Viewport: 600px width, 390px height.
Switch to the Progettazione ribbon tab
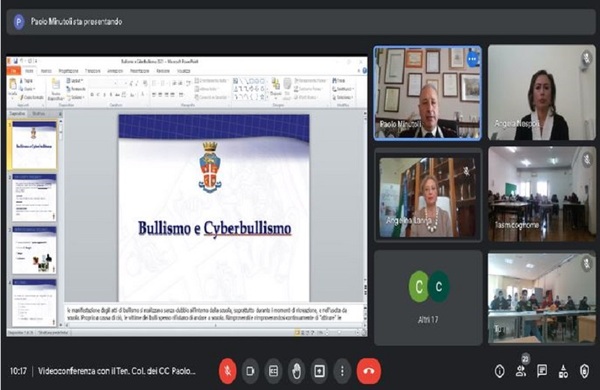[68, 71]
